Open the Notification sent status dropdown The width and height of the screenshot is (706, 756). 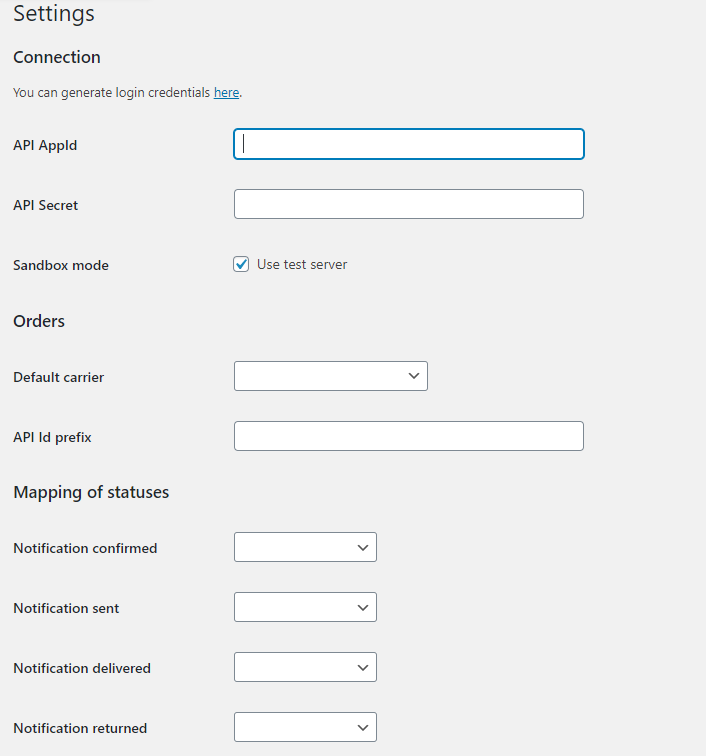[305, 607]
